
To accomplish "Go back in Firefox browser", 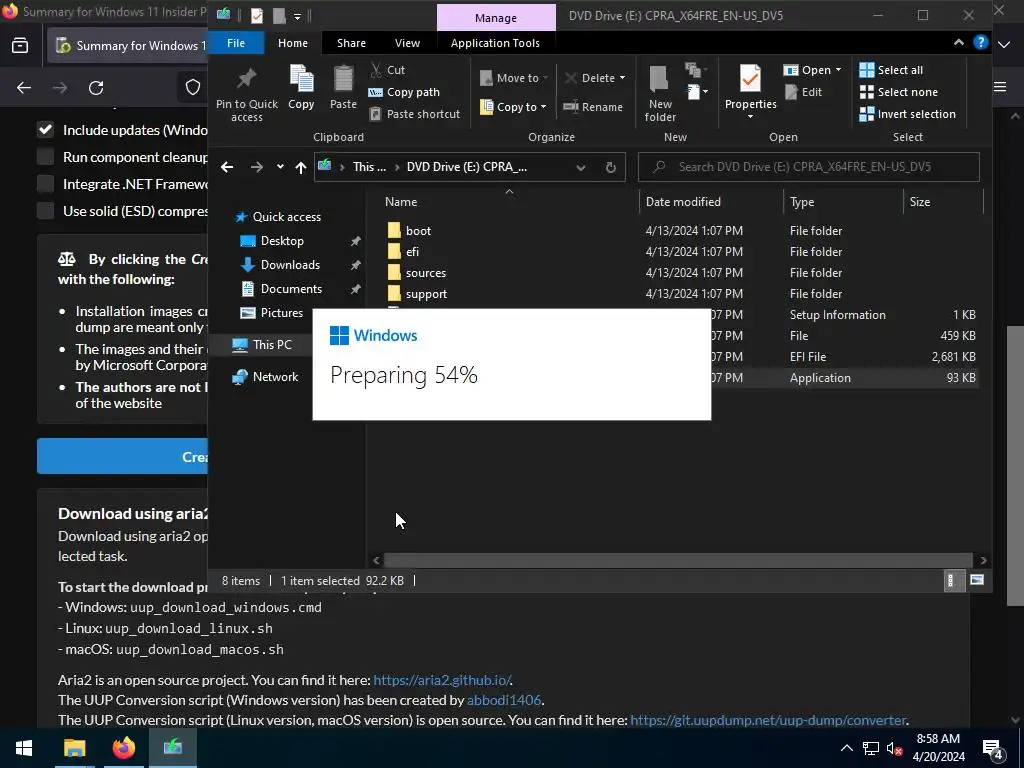I will (24, 88).
